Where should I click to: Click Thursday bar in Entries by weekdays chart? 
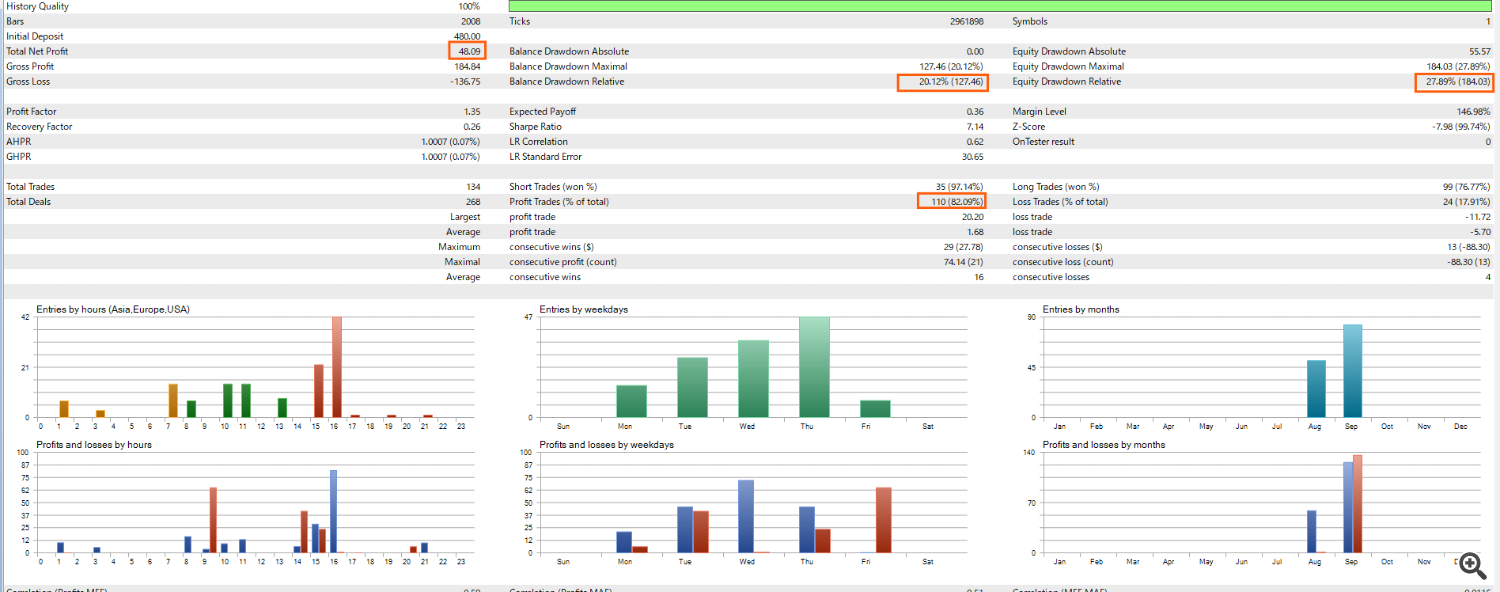pos(813,367)
